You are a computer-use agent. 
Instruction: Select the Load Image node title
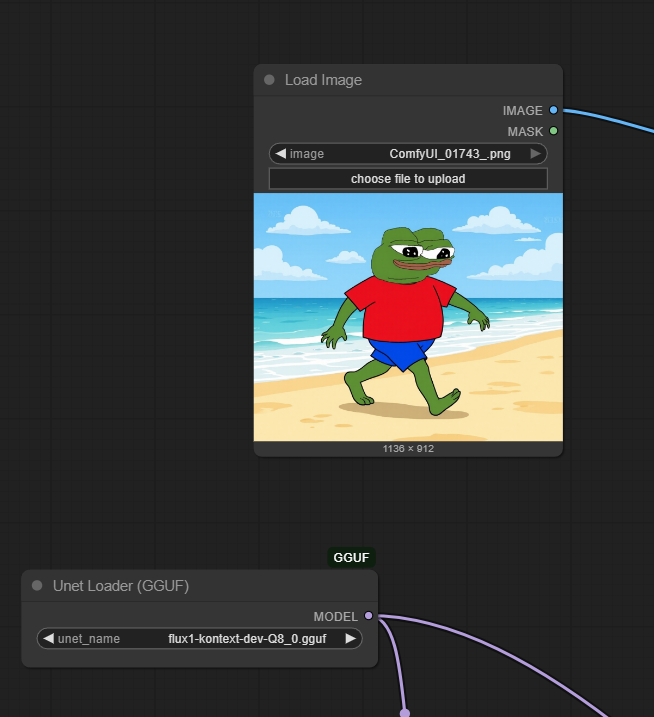pos(323,80)
